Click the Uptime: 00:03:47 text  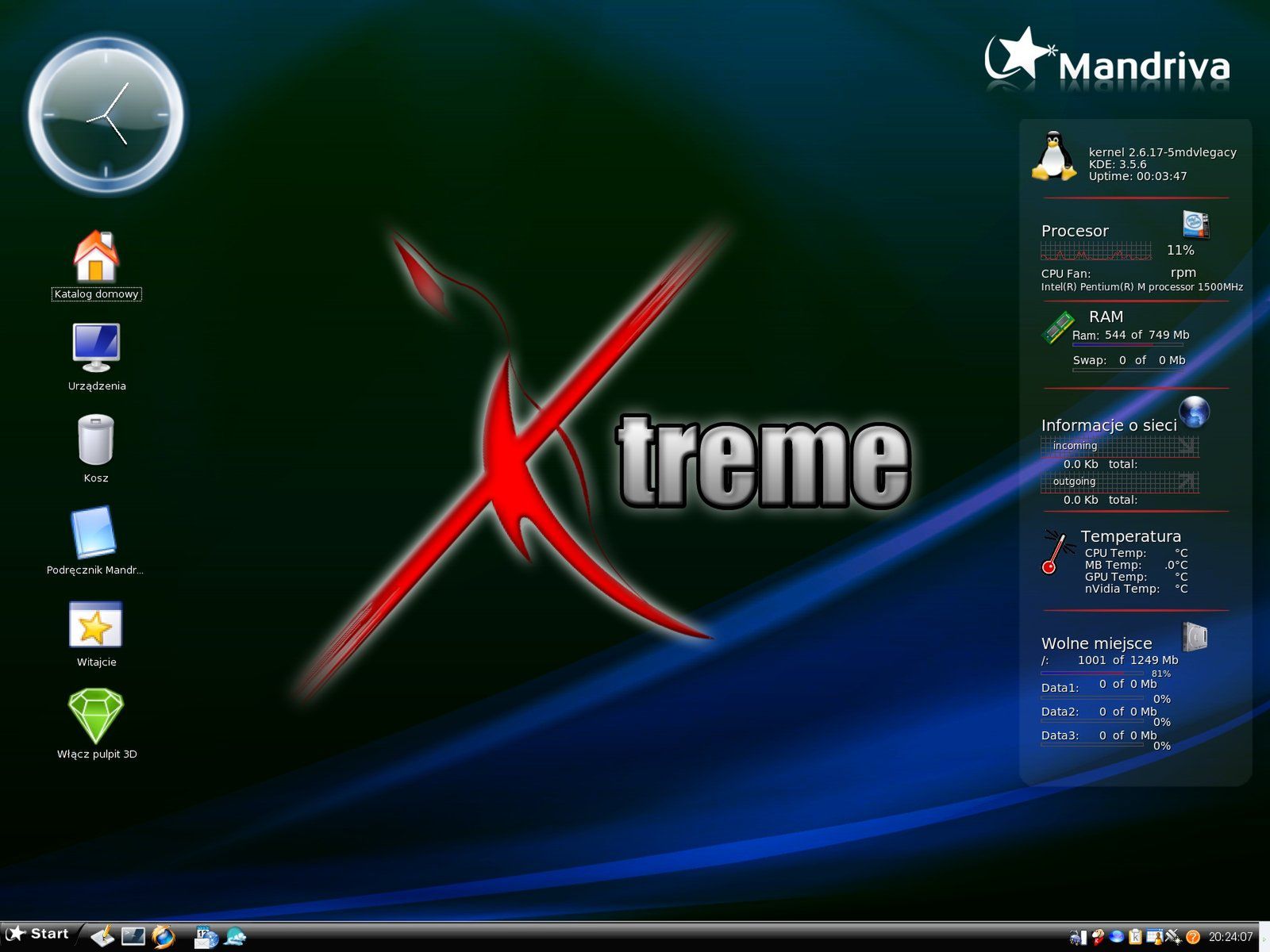(x=1137, y=176)
